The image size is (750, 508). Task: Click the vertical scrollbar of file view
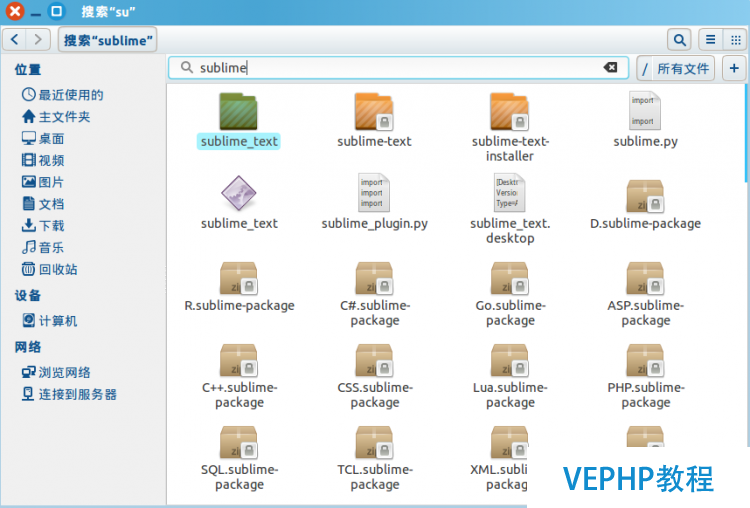(746, 133)
